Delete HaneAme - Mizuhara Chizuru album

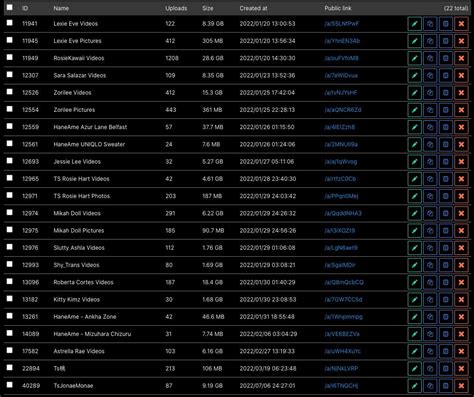[461, 334]
